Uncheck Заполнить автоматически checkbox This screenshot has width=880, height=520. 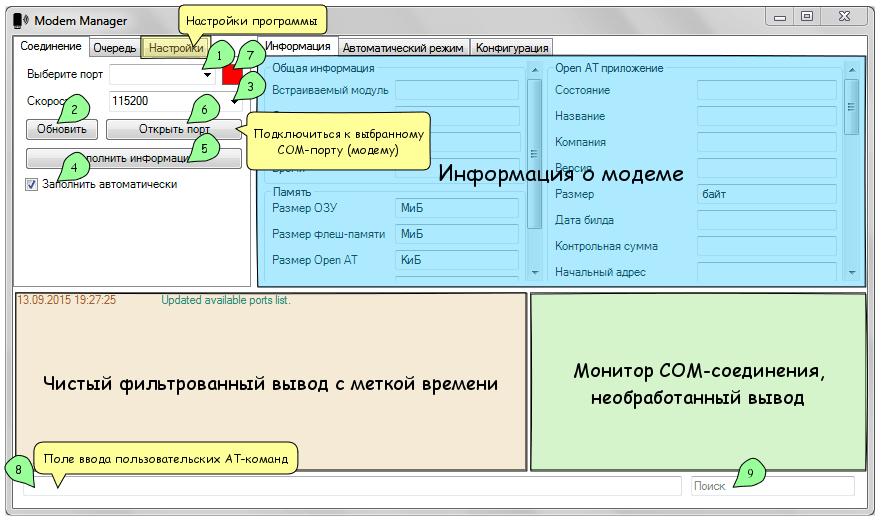point(31,185)
